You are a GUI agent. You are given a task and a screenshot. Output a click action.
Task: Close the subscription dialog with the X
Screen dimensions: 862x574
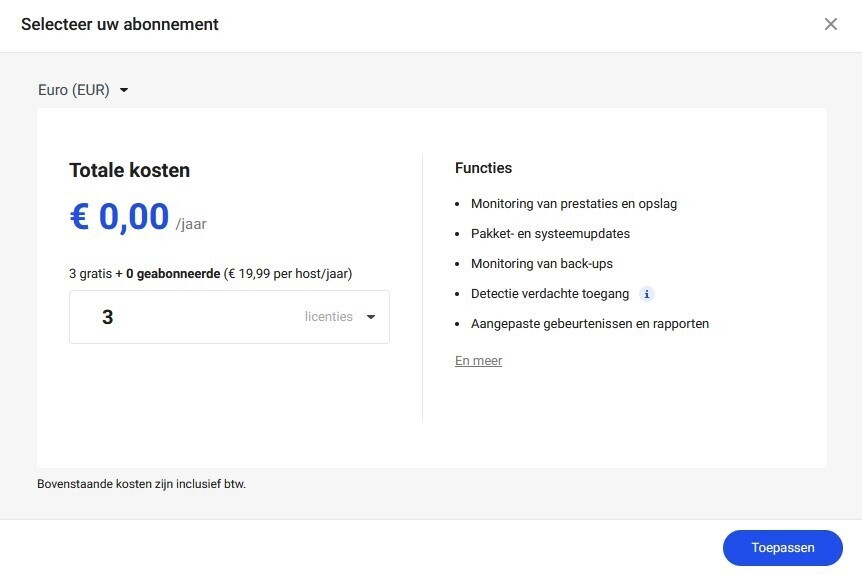[830, 24]
